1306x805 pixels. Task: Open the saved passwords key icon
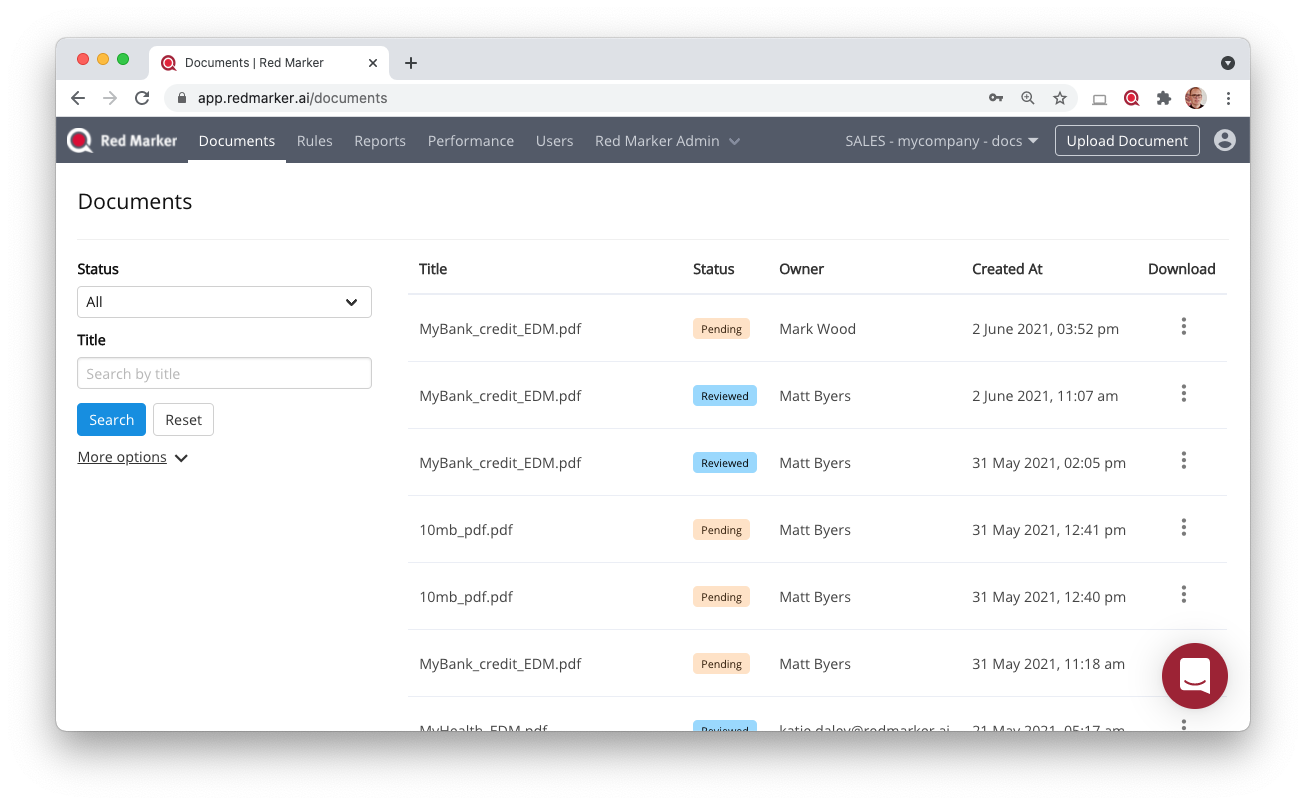tap(996, 98)
